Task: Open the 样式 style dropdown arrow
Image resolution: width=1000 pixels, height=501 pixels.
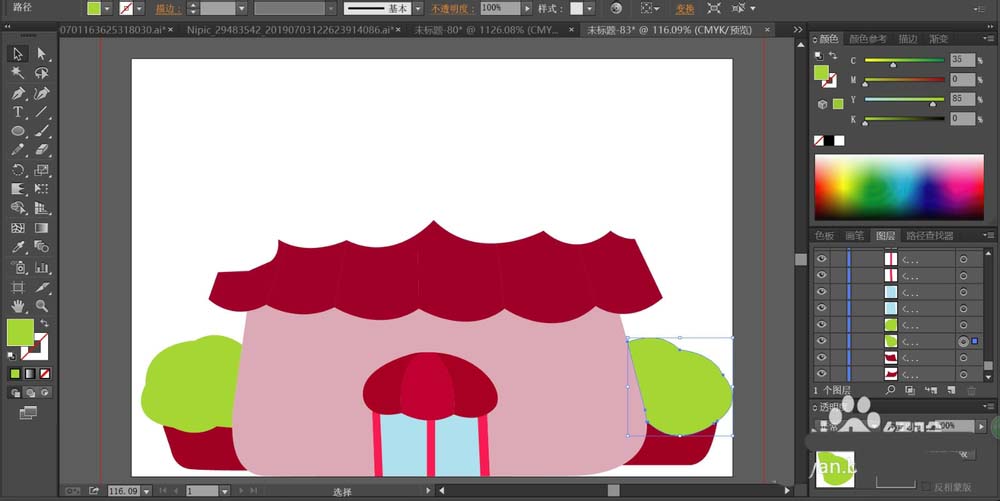Action: [x=589, y=8]
